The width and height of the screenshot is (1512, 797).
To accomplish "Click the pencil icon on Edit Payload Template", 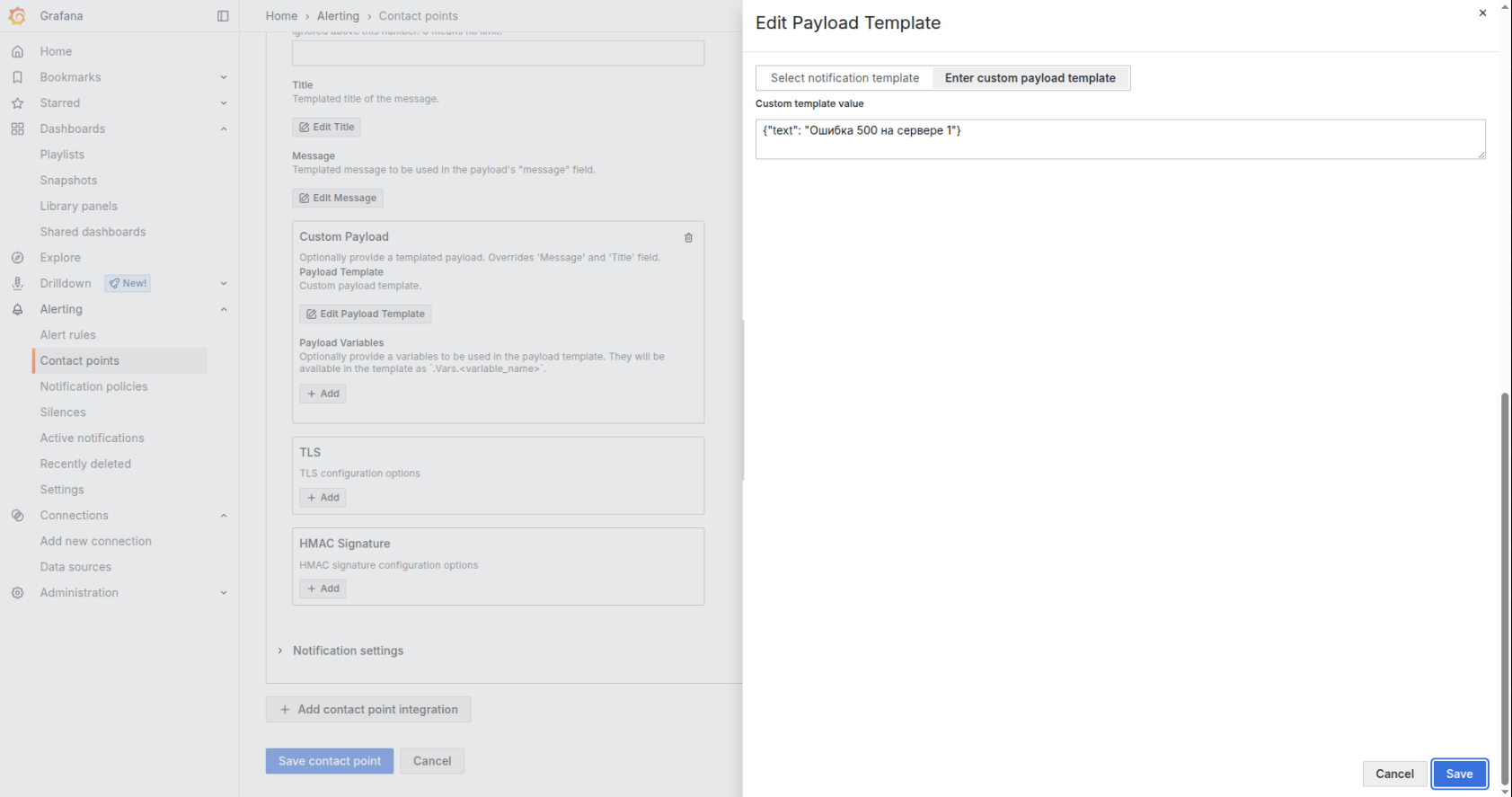I will point(311,314).
